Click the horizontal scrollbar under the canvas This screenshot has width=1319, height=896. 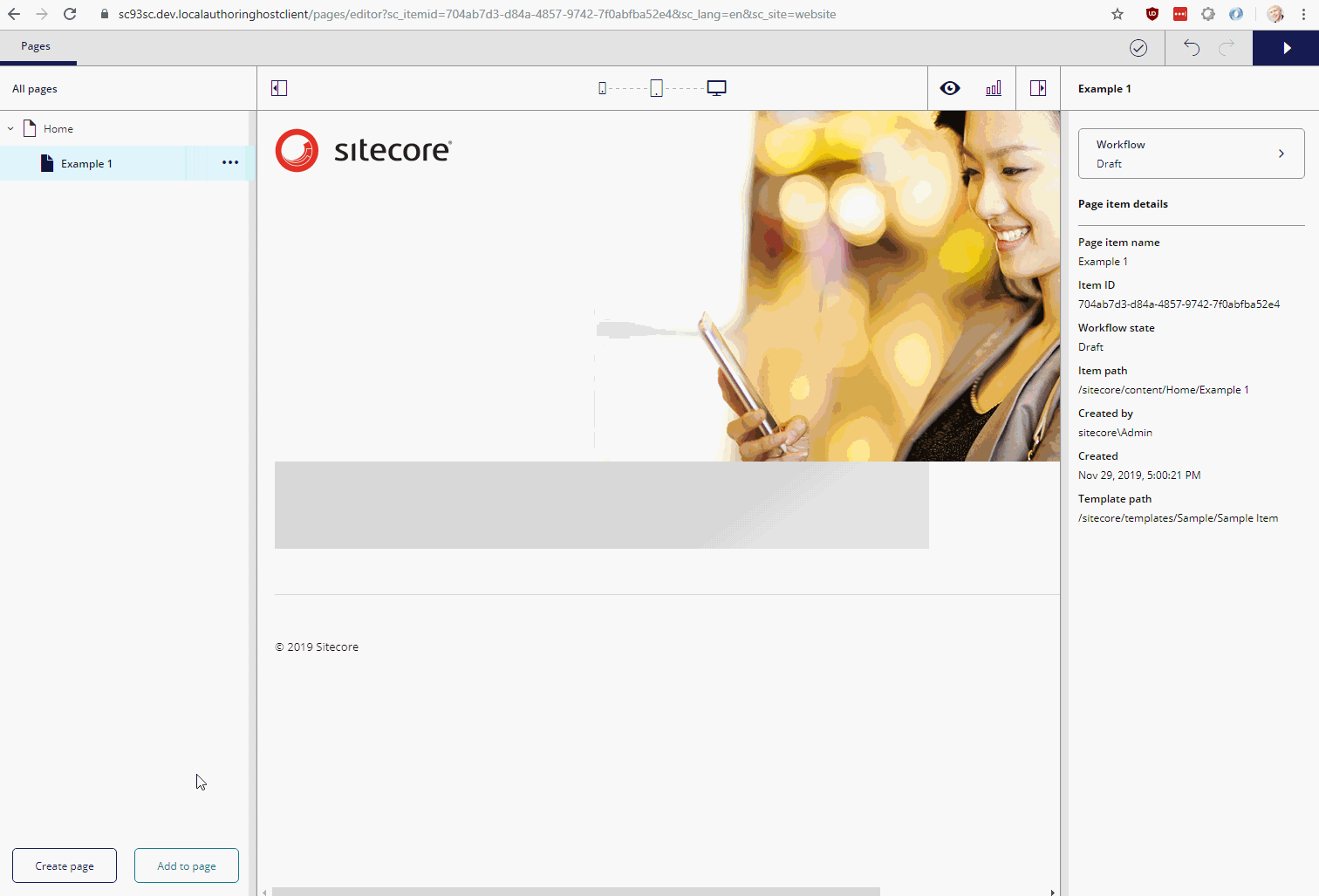(x=576, y=892)
